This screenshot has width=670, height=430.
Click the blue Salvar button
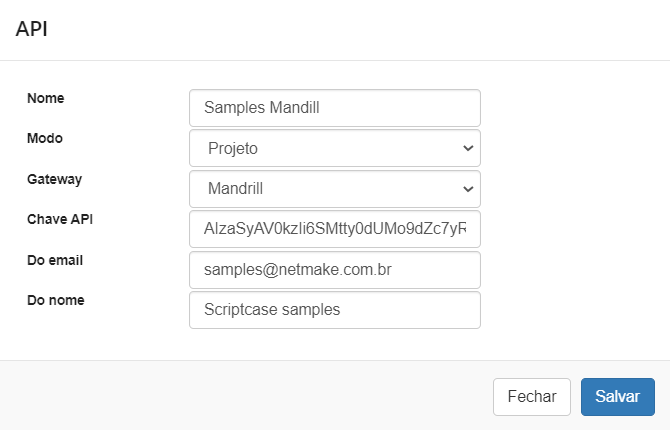617,396
